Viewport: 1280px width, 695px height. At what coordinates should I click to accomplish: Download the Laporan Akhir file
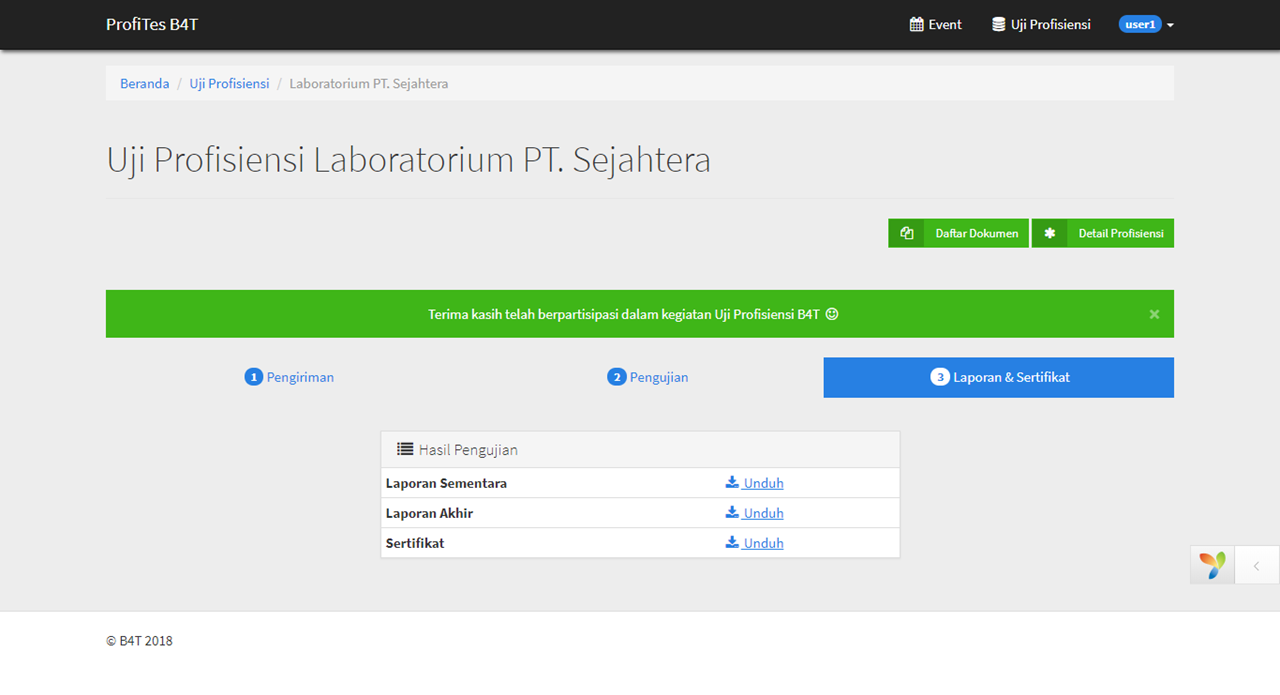click(x=755, y=514)
